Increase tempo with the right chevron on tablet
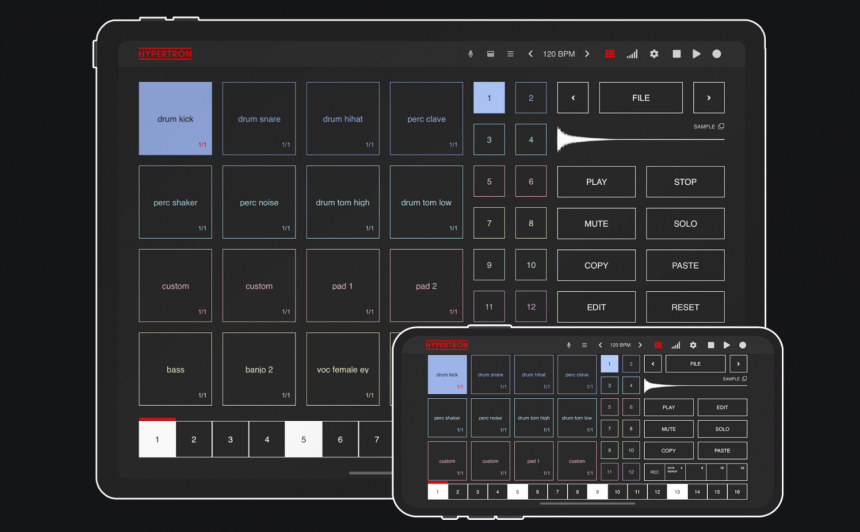This screenshot has height=532, width=860. (587, 54)
